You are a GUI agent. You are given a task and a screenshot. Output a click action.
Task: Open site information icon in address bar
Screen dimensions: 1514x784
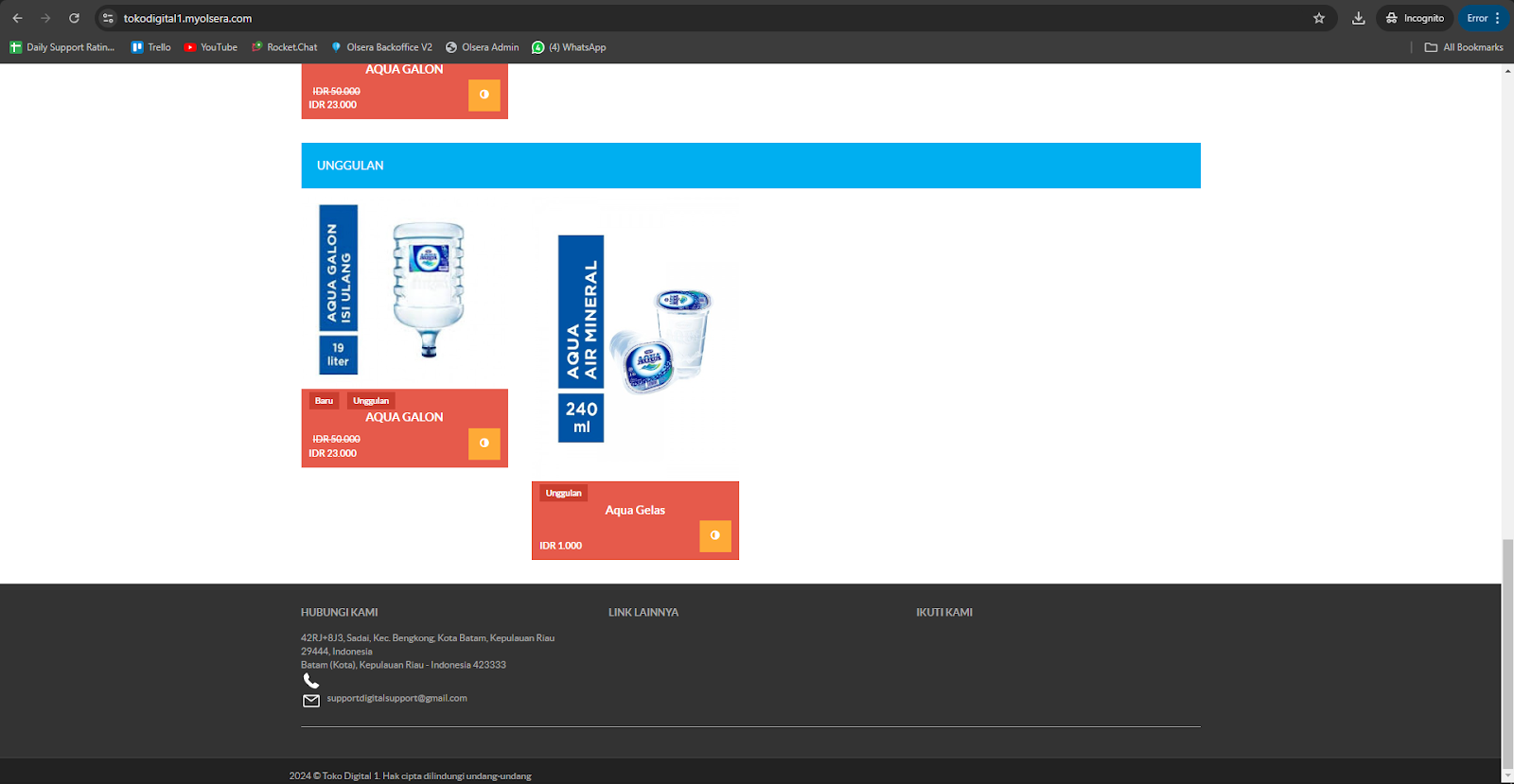point(108,18)
